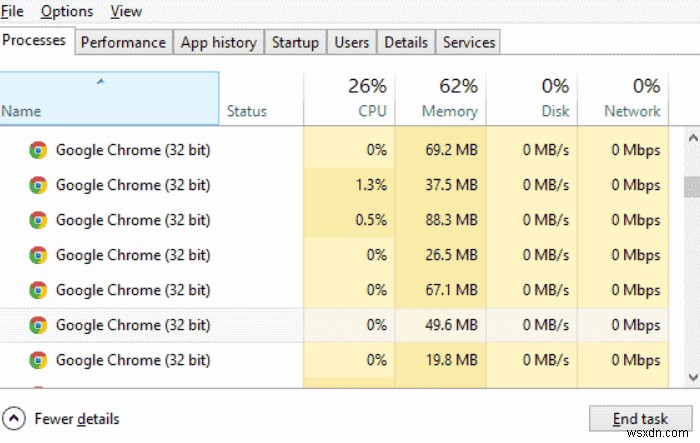
Task: Select the Google Chrome process using 37.5 MB
Action: coord(334,185)
